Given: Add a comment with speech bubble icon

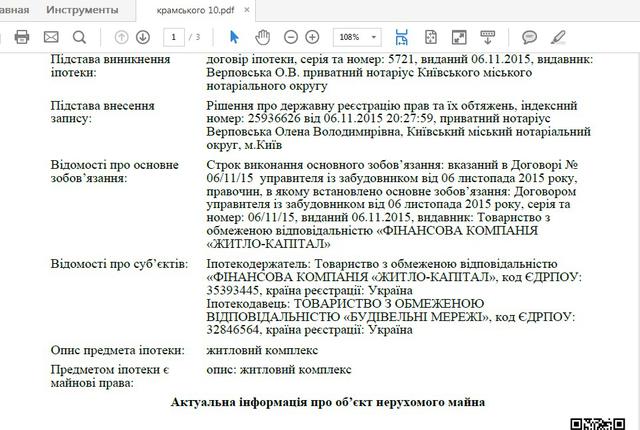Looking at the screenshot, I should (529, 38).
